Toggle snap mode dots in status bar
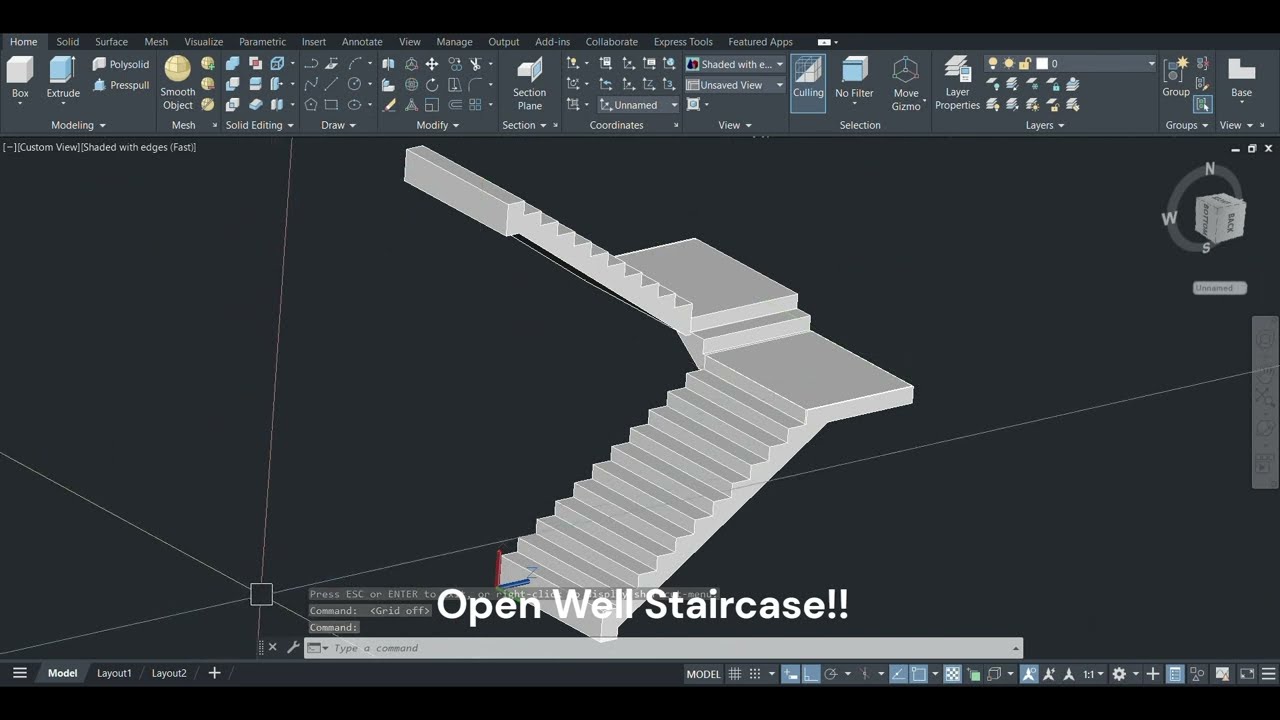This screenshot has width=1280, height=720. coord(755,674)
